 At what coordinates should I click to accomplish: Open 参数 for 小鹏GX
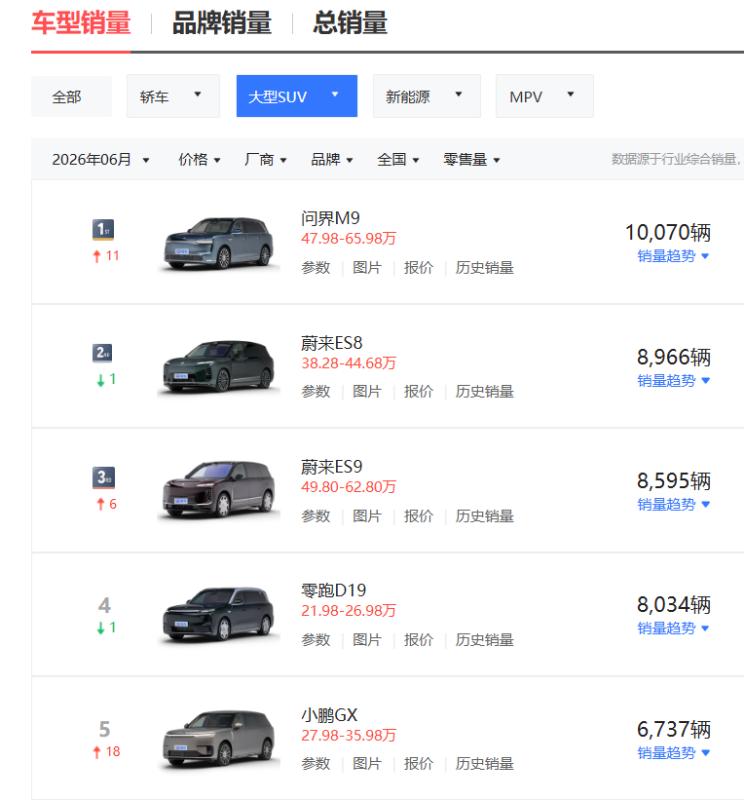point(316,764)
